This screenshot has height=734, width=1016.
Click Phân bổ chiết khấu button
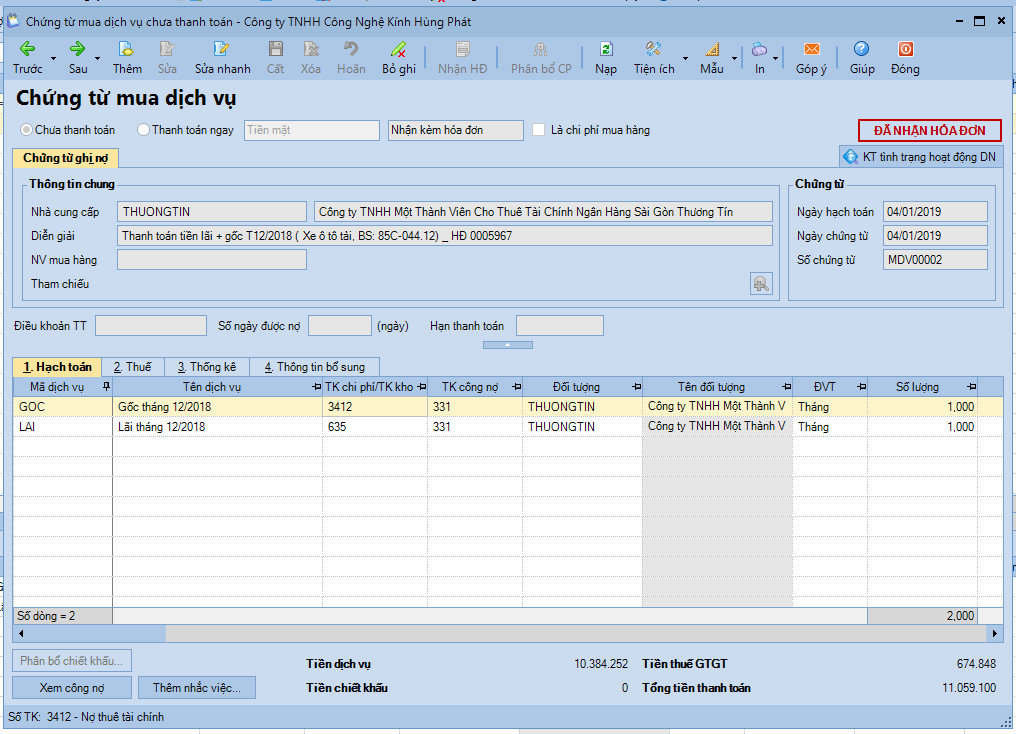(x=72, y=661)
